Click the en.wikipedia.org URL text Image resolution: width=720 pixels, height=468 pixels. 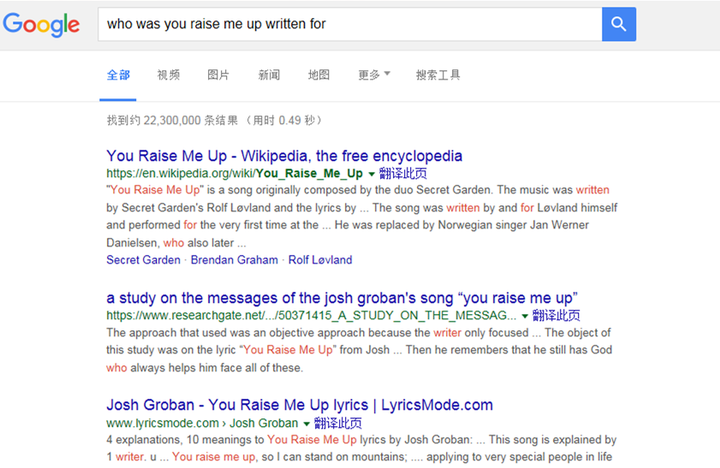(235, 173)
